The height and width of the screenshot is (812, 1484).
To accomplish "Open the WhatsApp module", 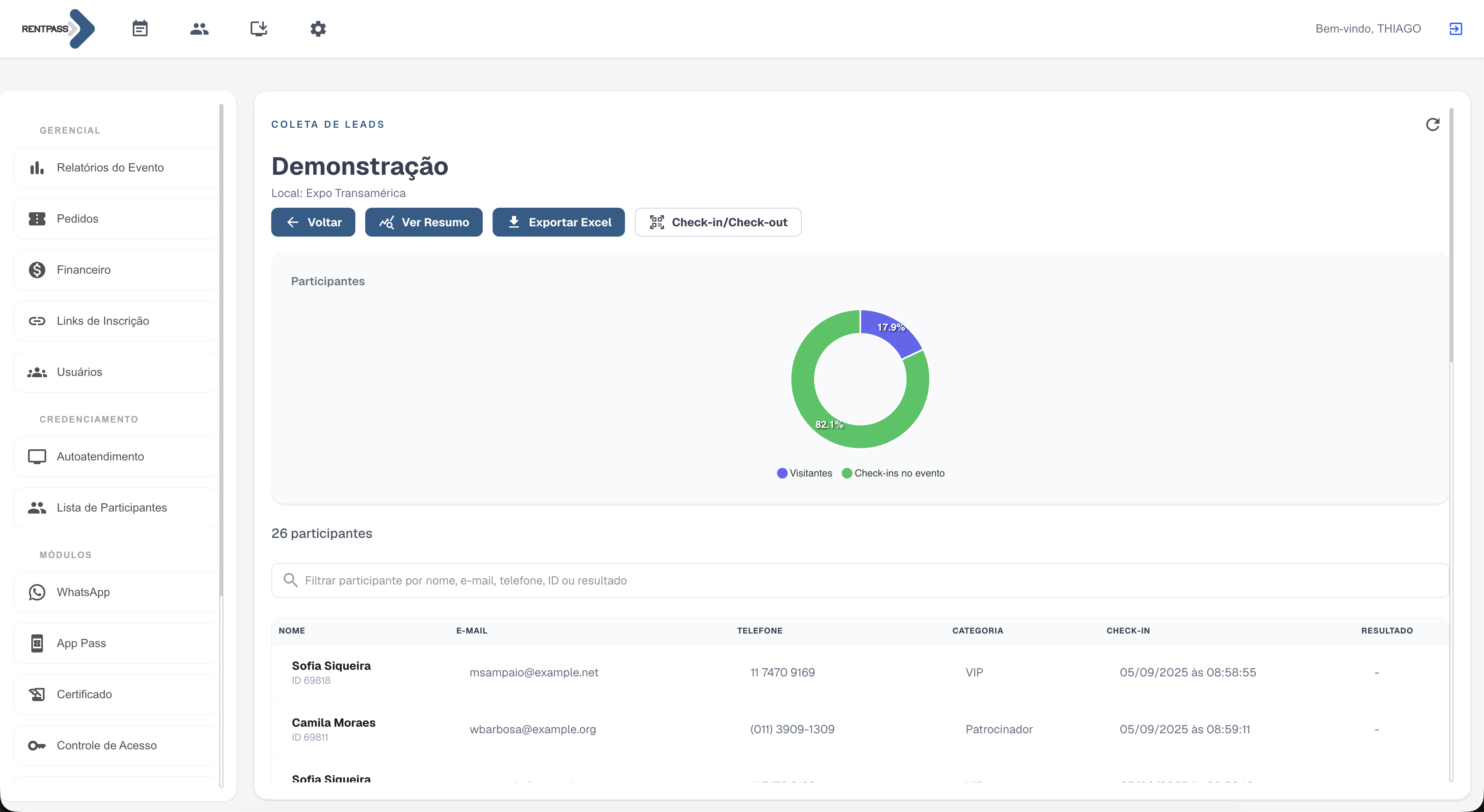I will 116,592.
